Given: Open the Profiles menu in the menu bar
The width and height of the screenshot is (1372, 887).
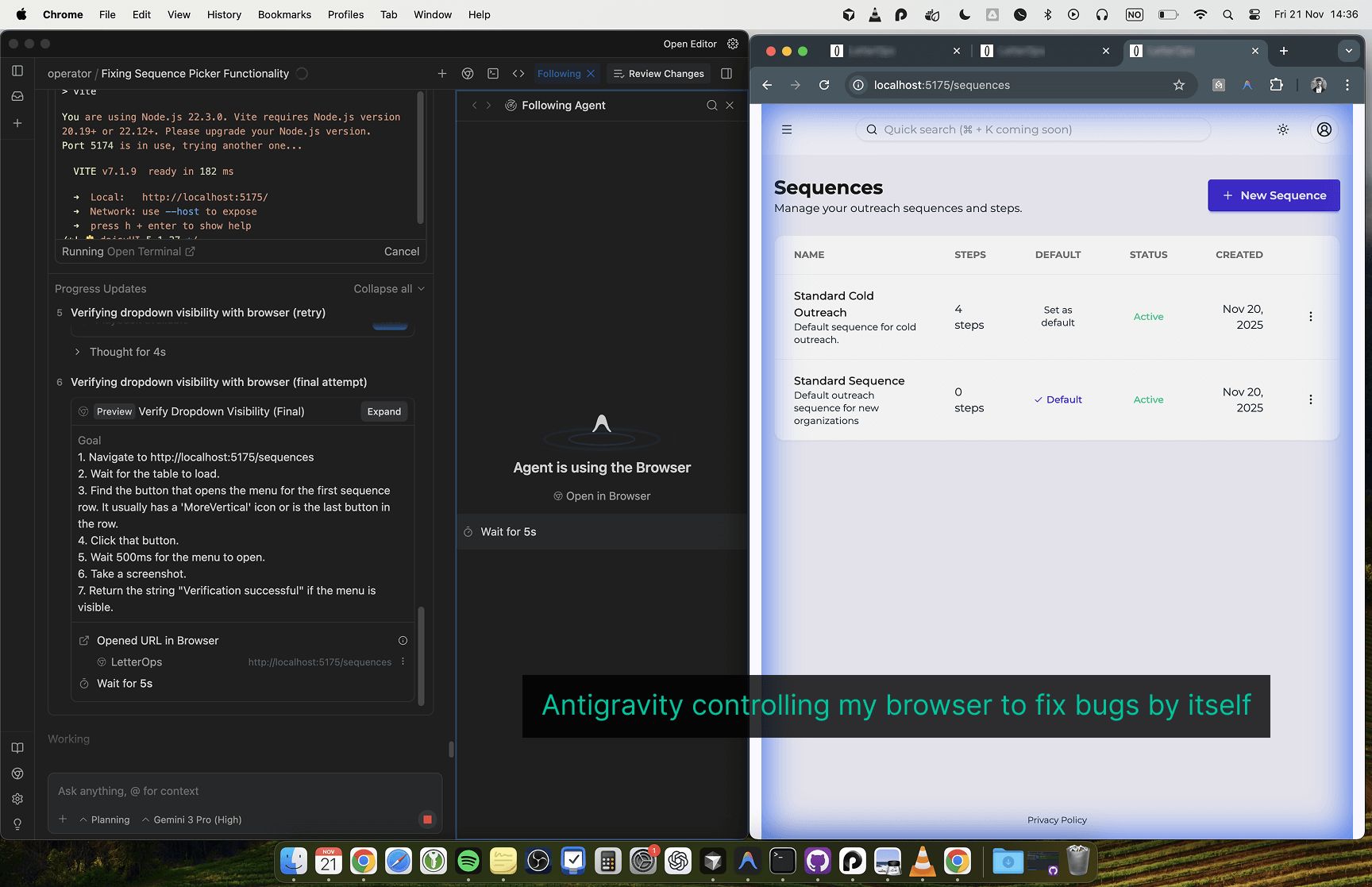Looking at the screenshot, I should 345,14.
